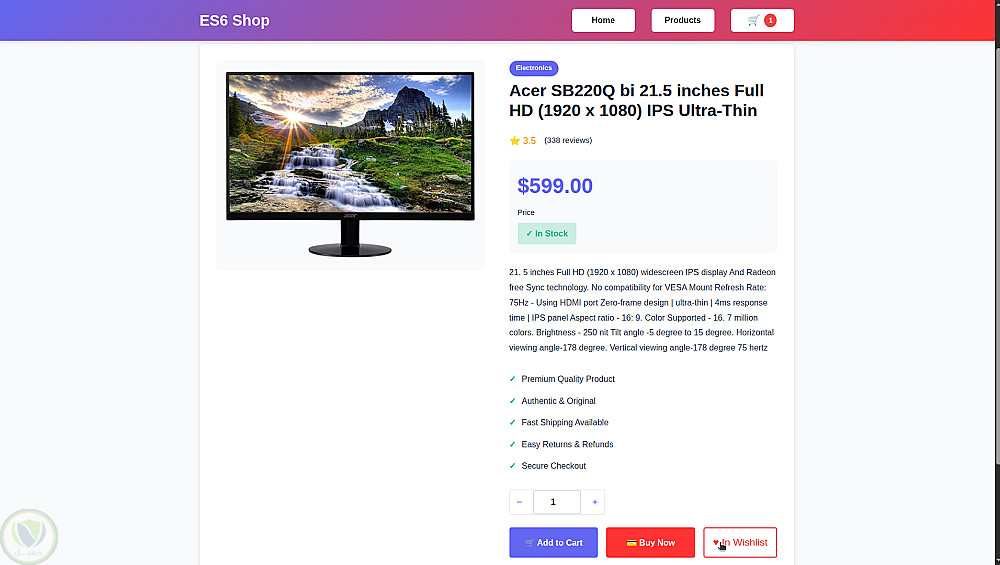1000x565 pixels.
Task: Click the Buy Now button
Action: [651, 543]
